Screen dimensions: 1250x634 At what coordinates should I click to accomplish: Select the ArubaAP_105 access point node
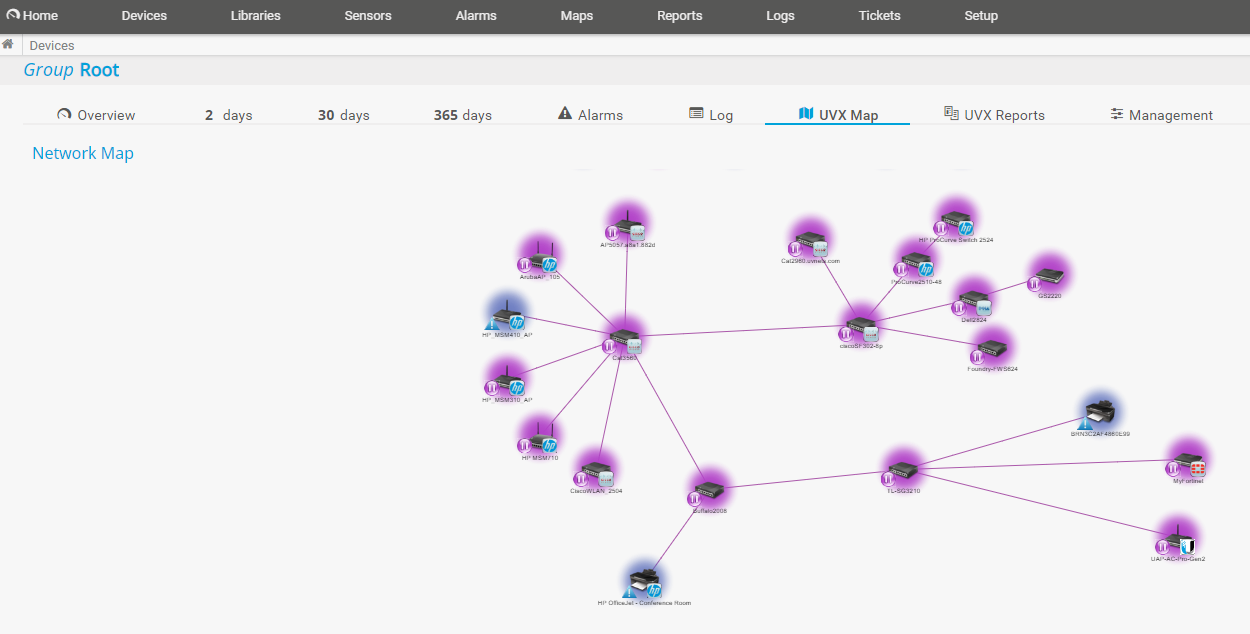[539, 256]
